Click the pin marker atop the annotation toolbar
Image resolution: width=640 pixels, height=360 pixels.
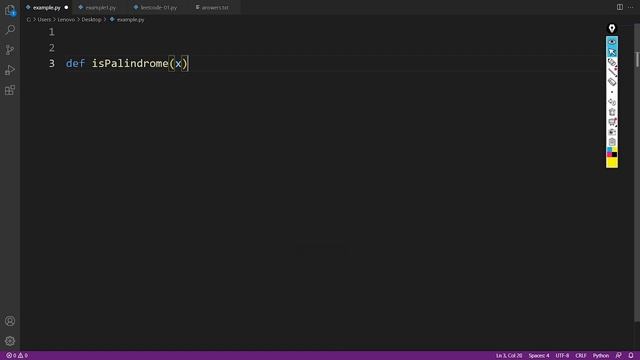tap(611, 28)
